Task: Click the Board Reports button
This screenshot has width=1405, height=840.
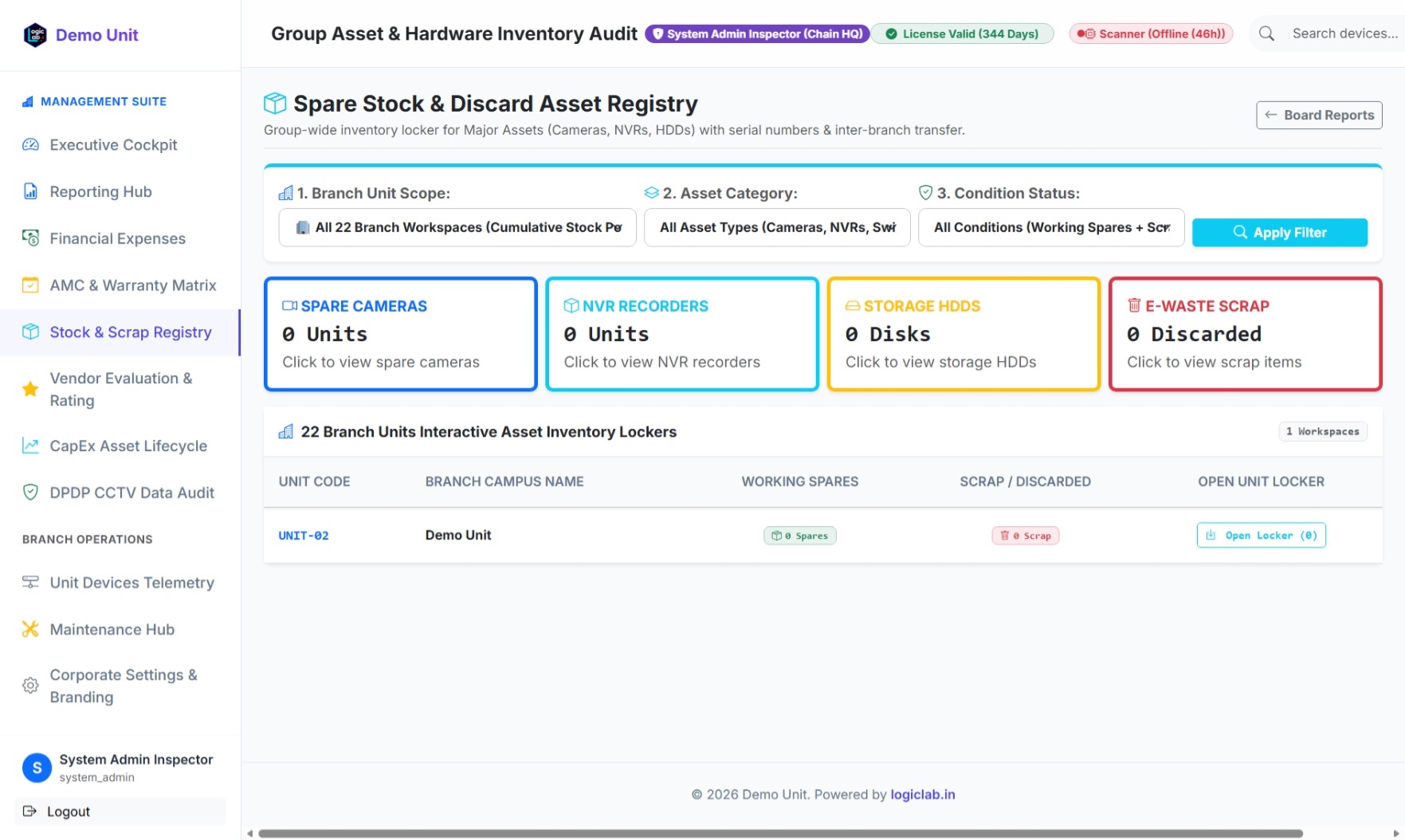Action: click(1319, 115)
